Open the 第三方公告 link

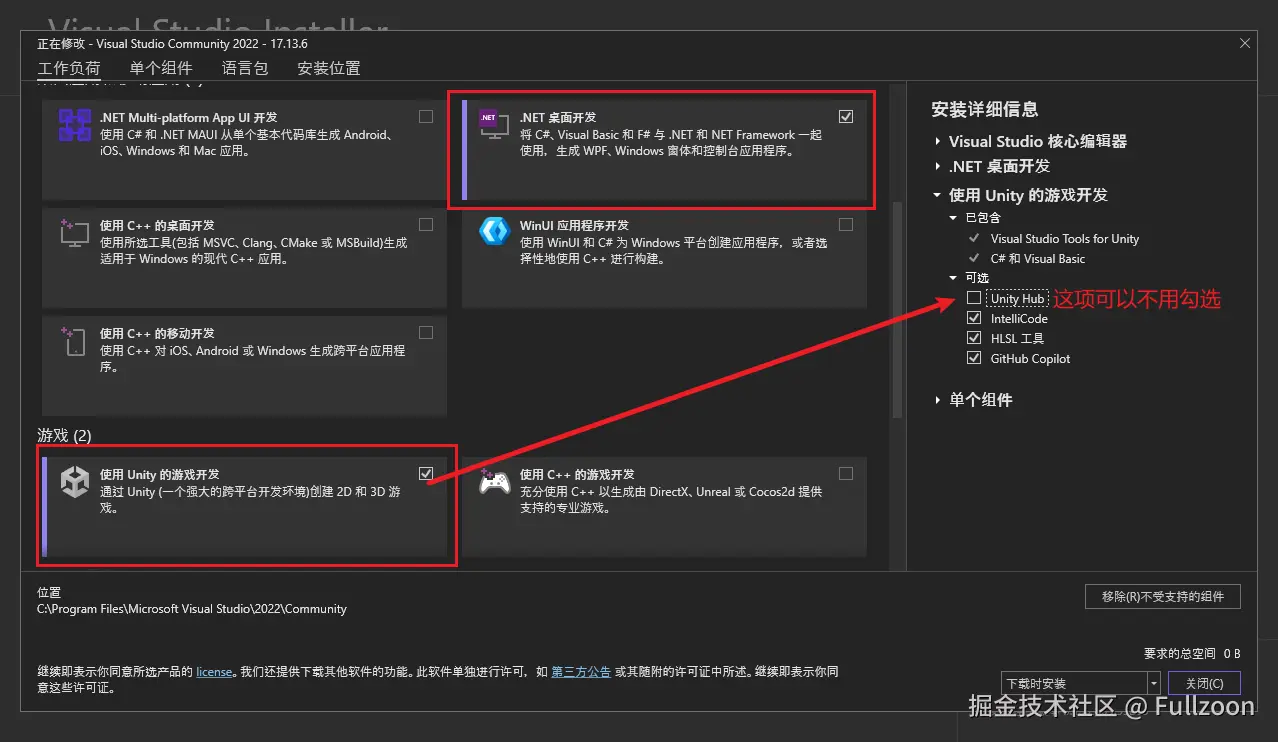click(581, 672)
